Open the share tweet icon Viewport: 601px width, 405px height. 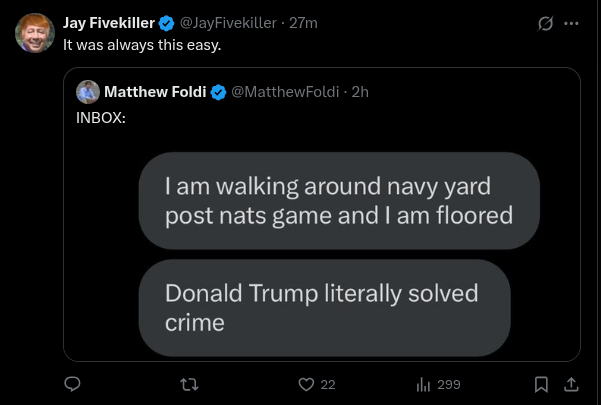(x=571, y=384)
